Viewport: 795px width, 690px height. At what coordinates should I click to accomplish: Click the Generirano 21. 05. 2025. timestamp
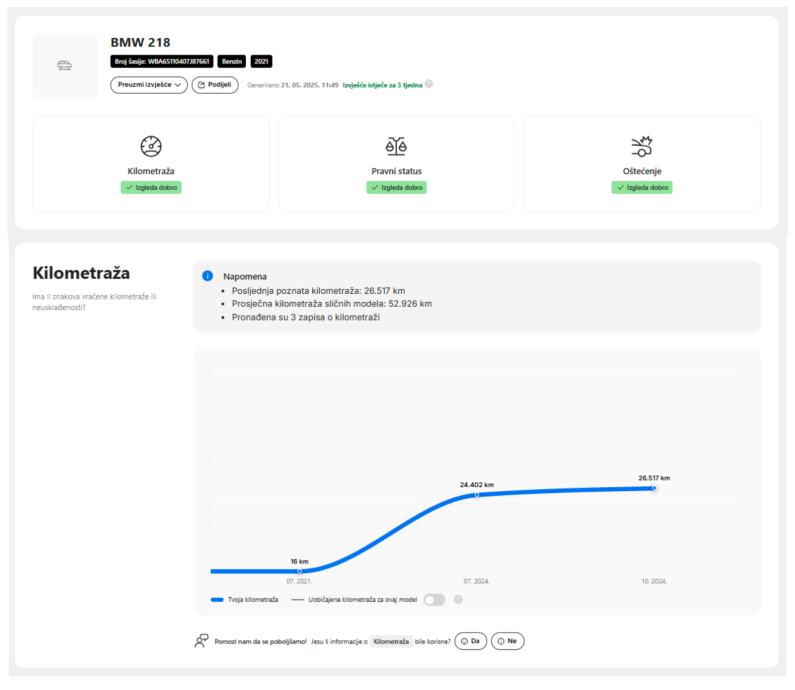[x=293, y=85]
